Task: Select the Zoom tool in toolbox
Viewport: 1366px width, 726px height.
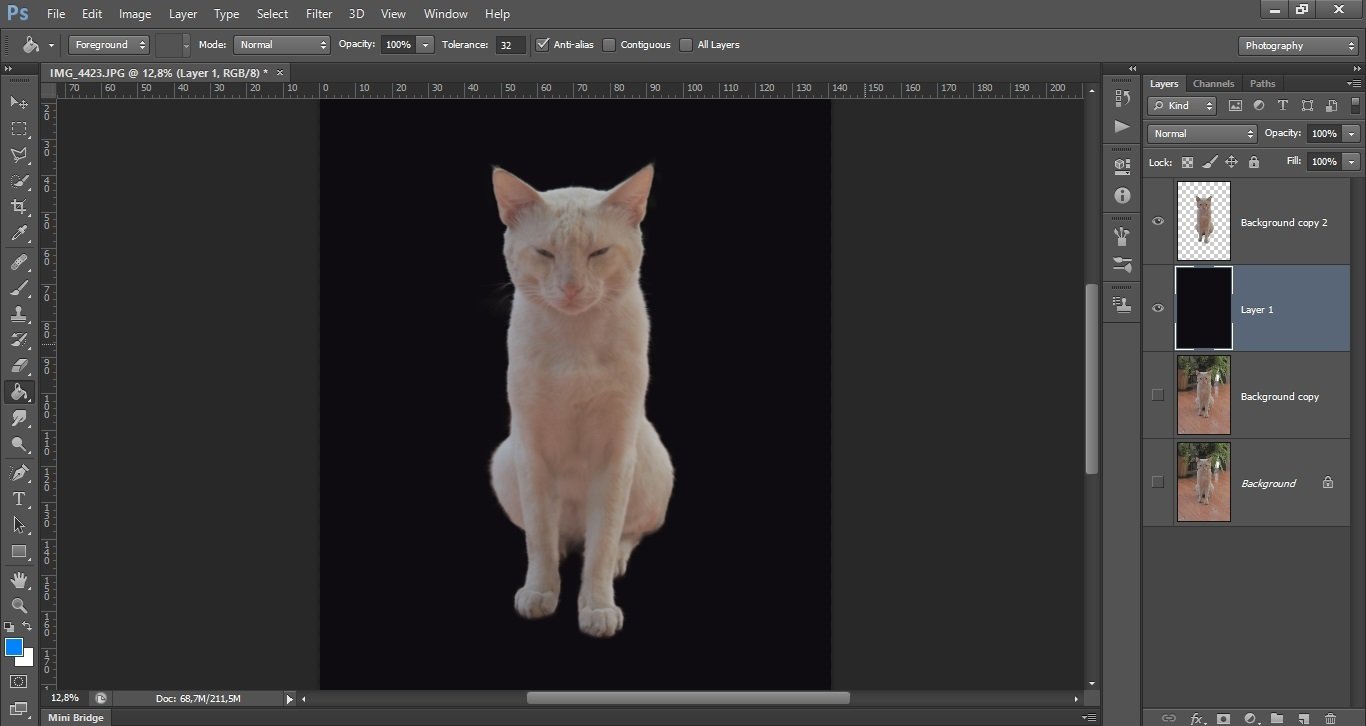Action: pos(19,605)
